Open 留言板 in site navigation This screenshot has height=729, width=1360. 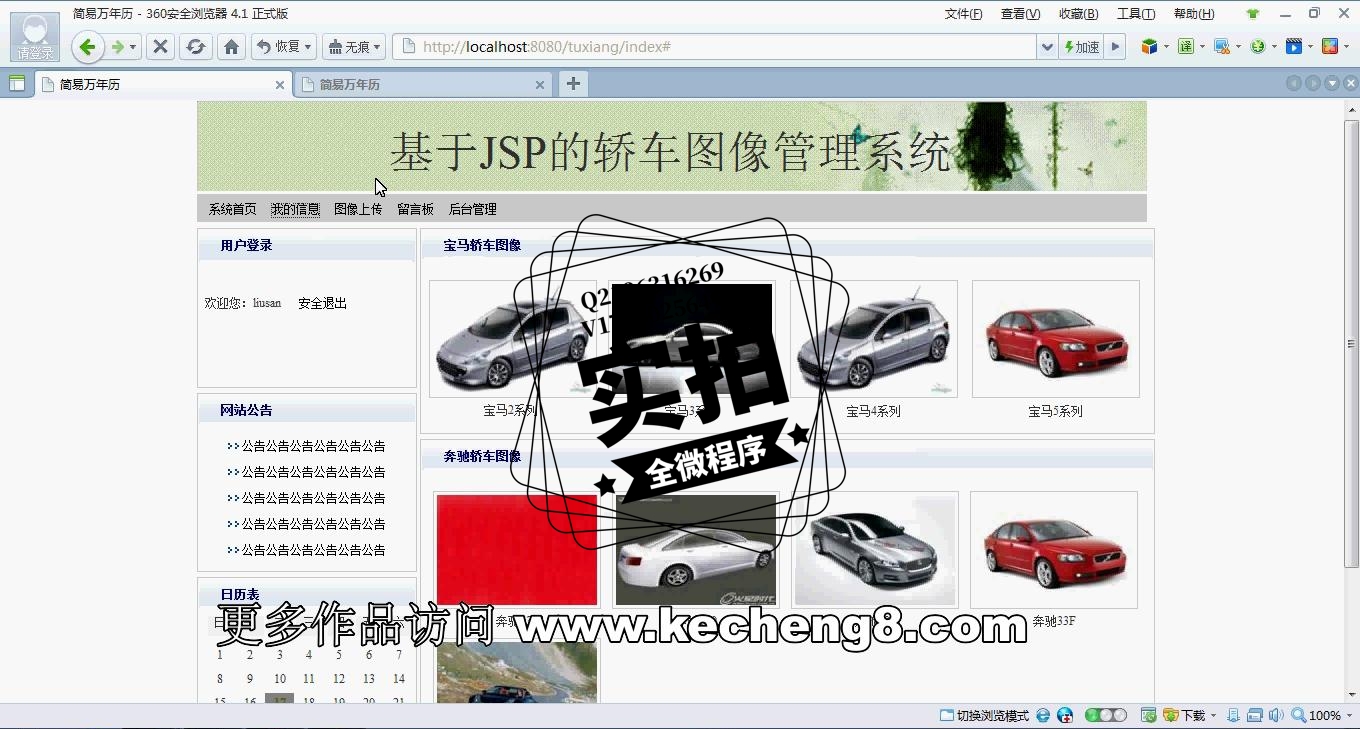tap(415, 209)
